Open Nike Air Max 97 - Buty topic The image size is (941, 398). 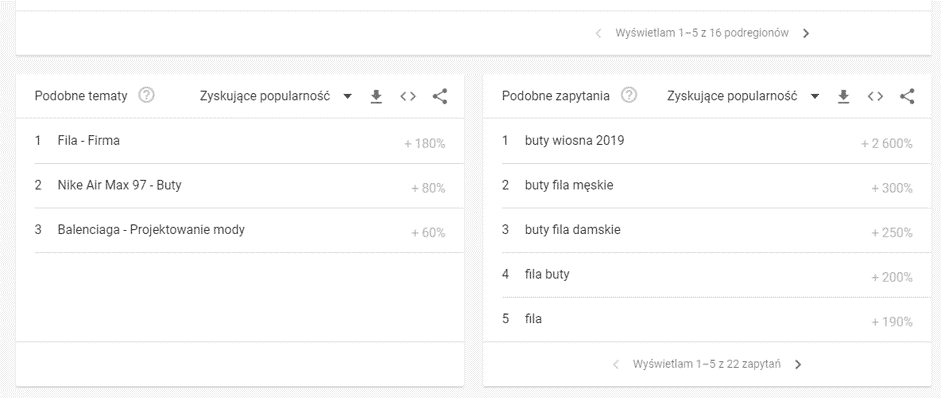[x=119, y=185]
